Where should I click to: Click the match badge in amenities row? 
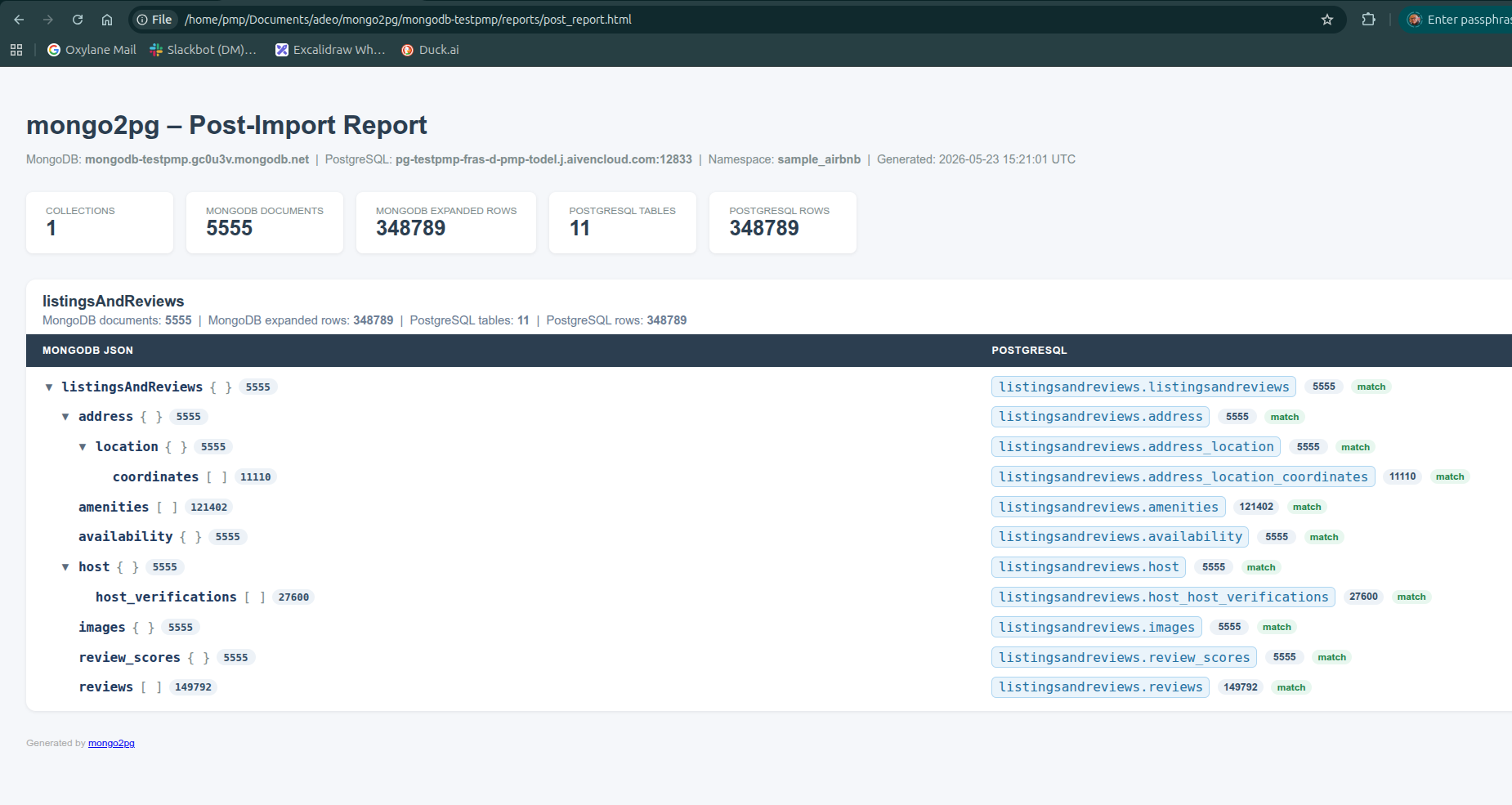(x=1307, y=507)
